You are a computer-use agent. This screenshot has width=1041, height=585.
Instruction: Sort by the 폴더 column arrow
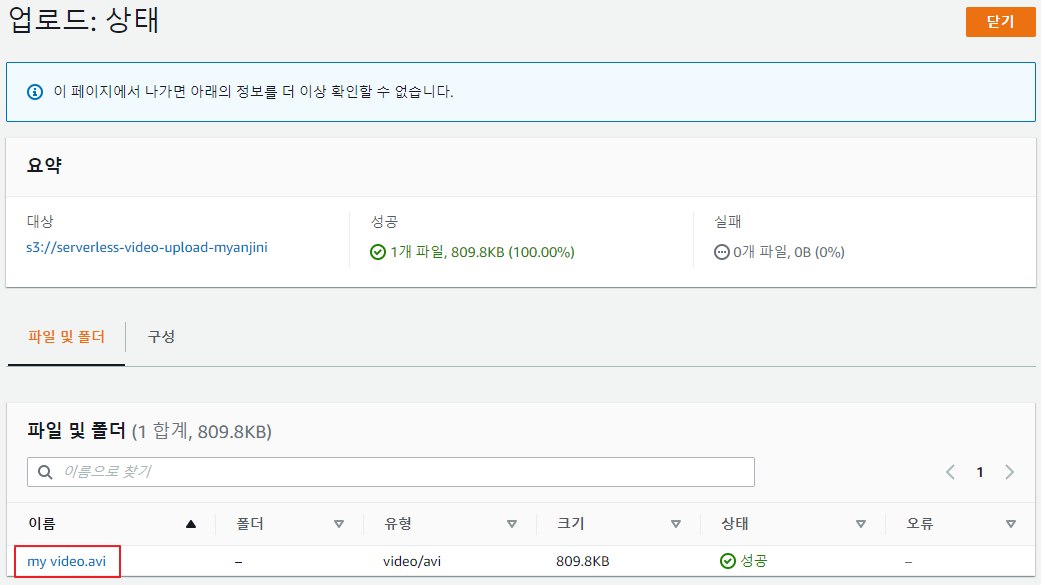pyautogui.click(x=339, y=524)
